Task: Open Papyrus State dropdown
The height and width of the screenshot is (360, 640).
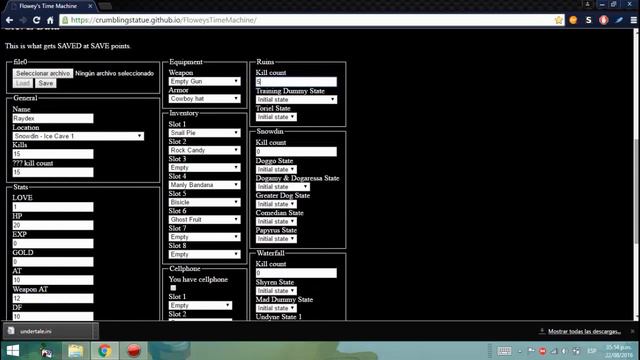Action: click(x=276, y=239)
